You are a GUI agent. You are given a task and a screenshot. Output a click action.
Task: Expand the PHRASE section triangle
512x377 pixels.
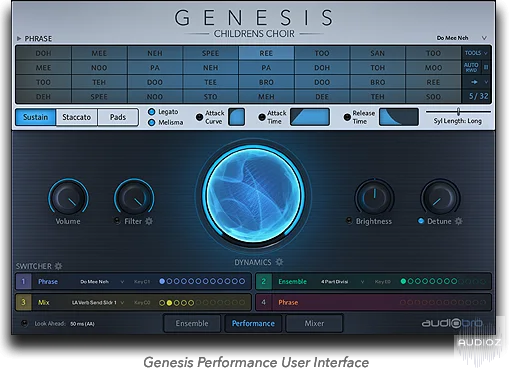(x=19, y=38)
